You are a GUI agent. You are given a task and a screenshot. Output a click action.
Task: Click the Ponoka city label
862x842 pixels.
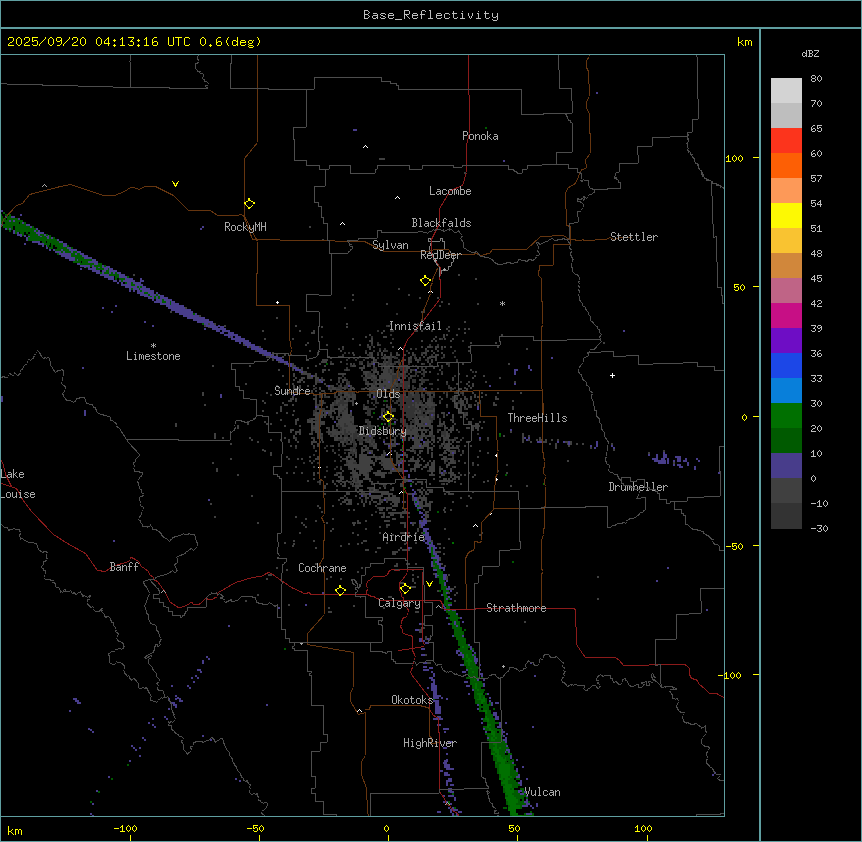[480, 136]
